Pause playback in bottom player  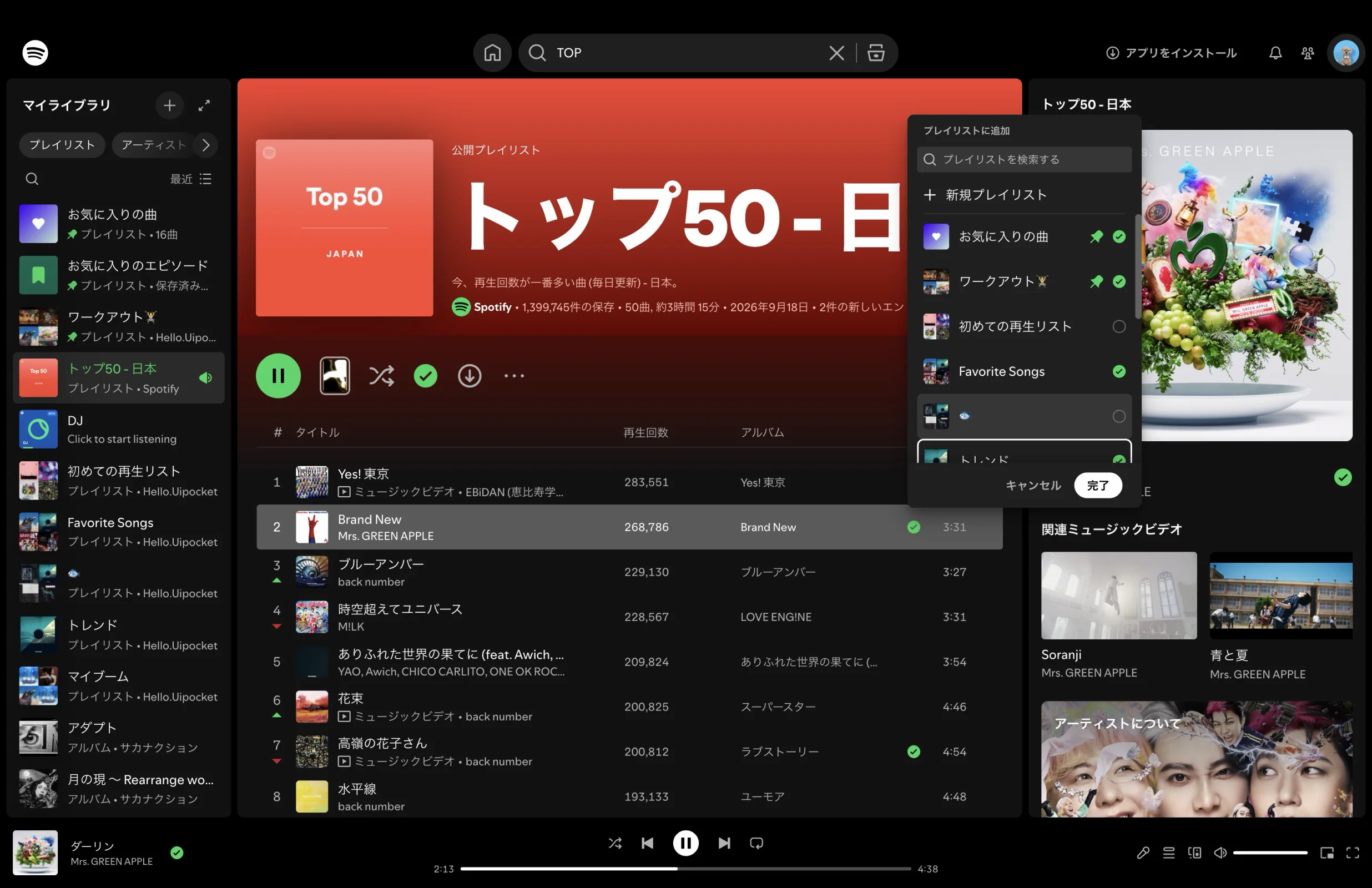(686, 843)
